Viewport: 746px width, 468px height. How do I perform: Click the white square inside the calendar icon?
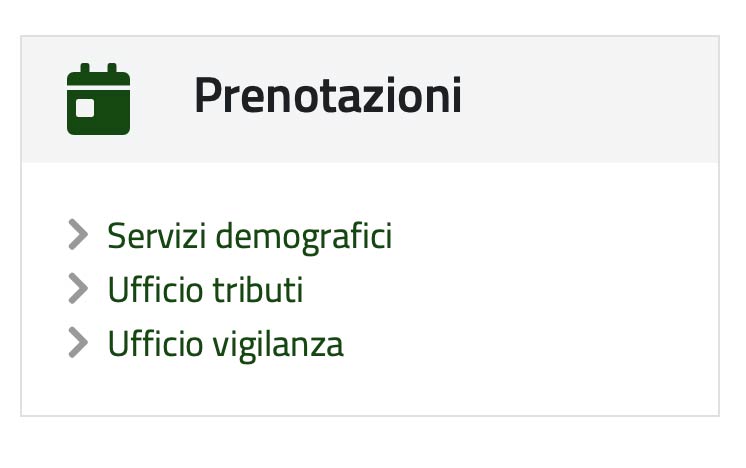coord(85,108)
